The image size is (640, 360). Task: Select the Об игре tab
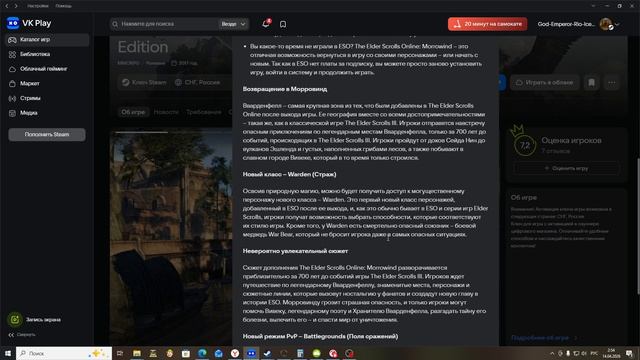pyautogui.click(x=133, y=112)
